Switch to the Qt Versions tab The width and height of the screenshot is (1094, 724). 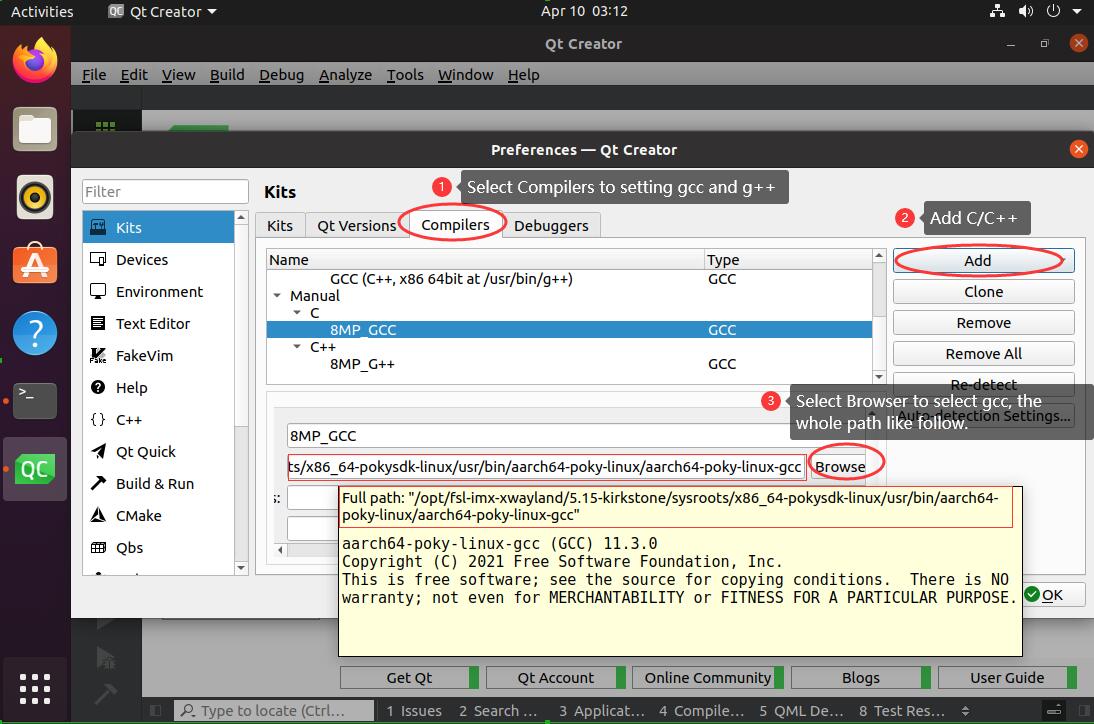click(357, 226)
